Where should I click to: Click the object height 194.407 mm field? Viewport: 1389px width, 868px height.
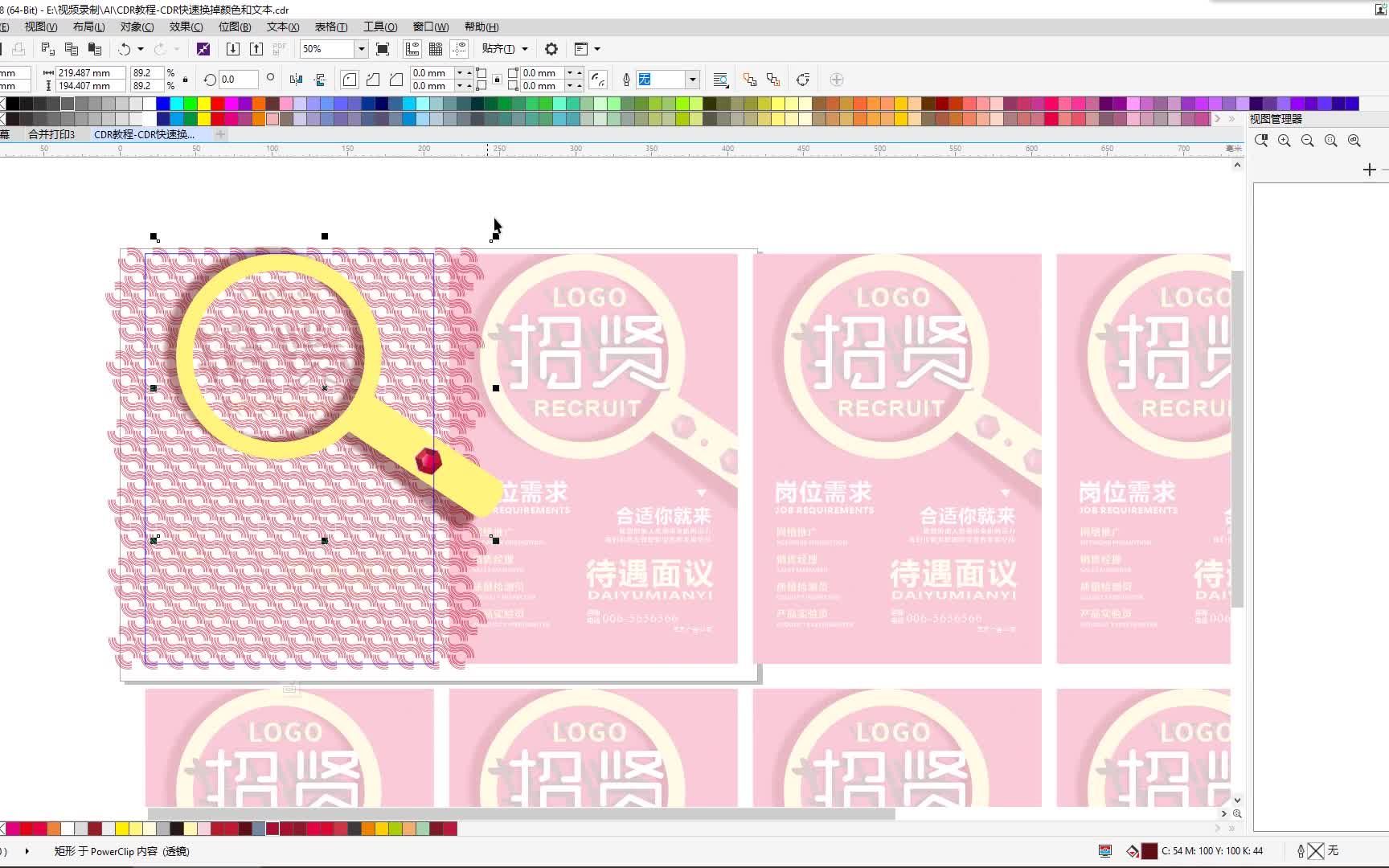point(90,86)
